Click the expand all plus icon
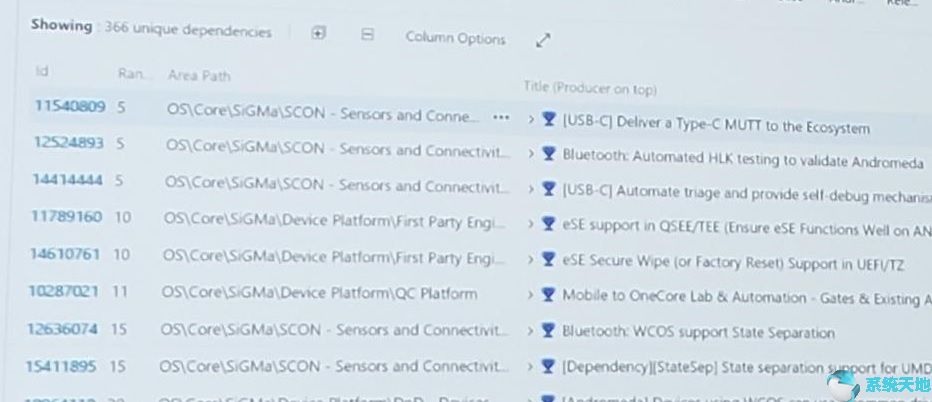 tap(319, 33)
